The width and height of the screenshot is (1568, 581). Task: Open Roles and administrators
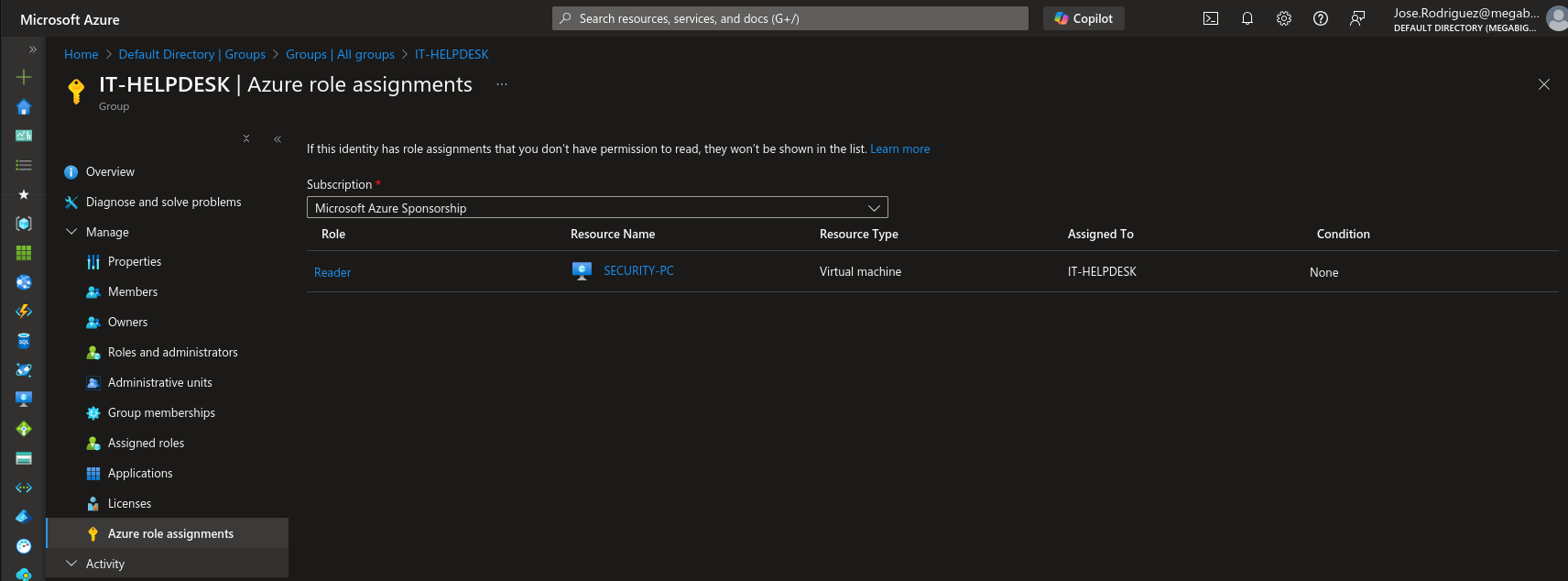pyautogui.click(x=172, y=352)
